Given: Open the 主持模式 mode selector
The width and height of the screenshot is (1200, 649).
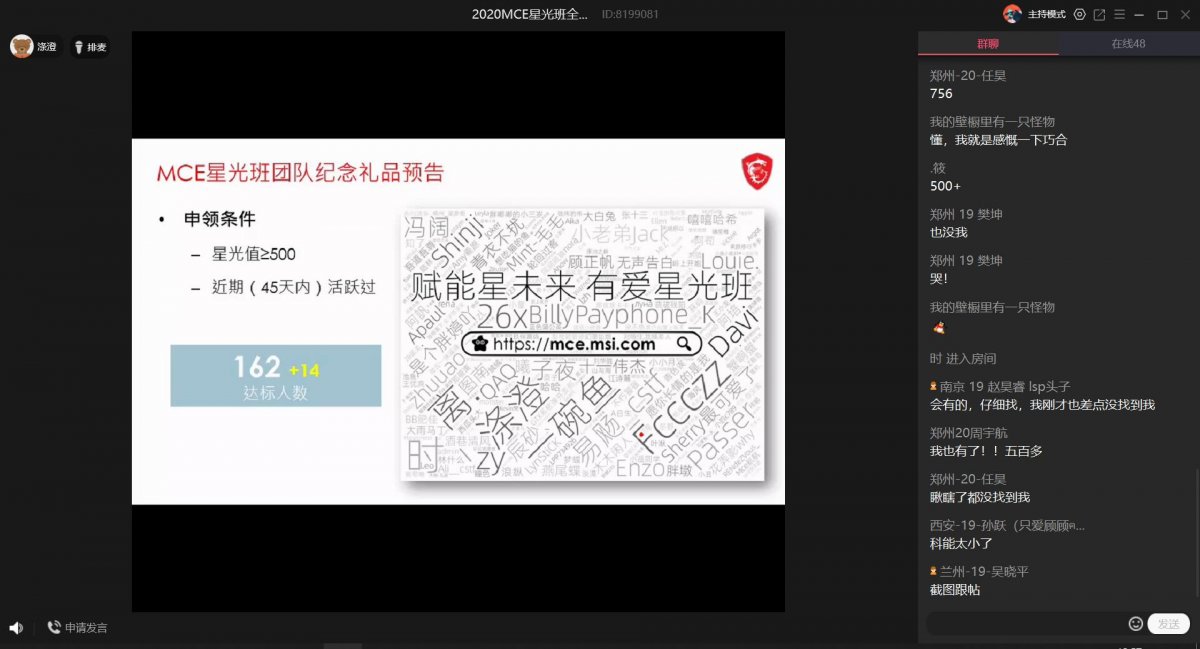Looking at the screenshot, I should click(1046, 14).
